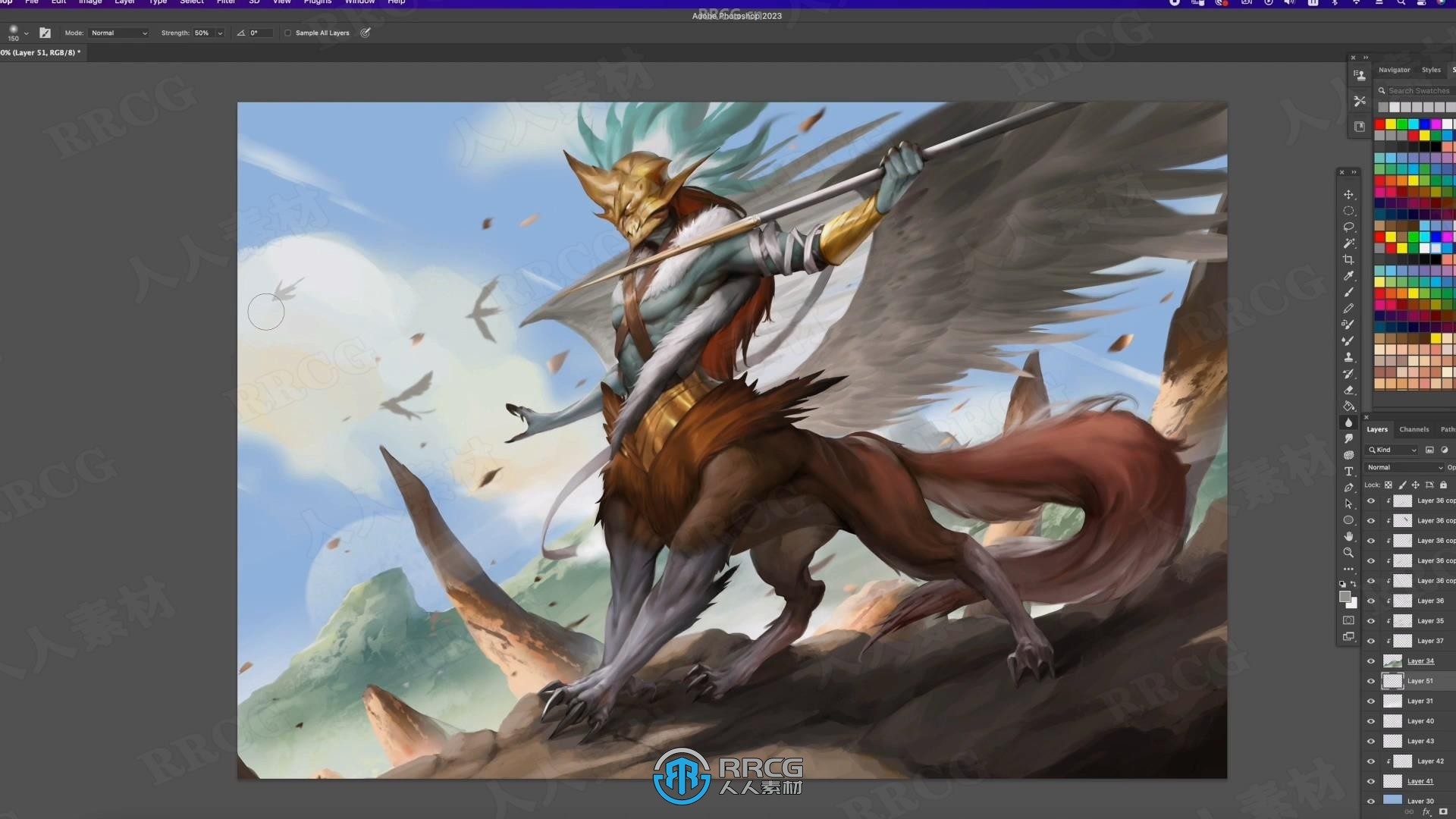Filter layers by pixel layers

[x=1429, y=450]
